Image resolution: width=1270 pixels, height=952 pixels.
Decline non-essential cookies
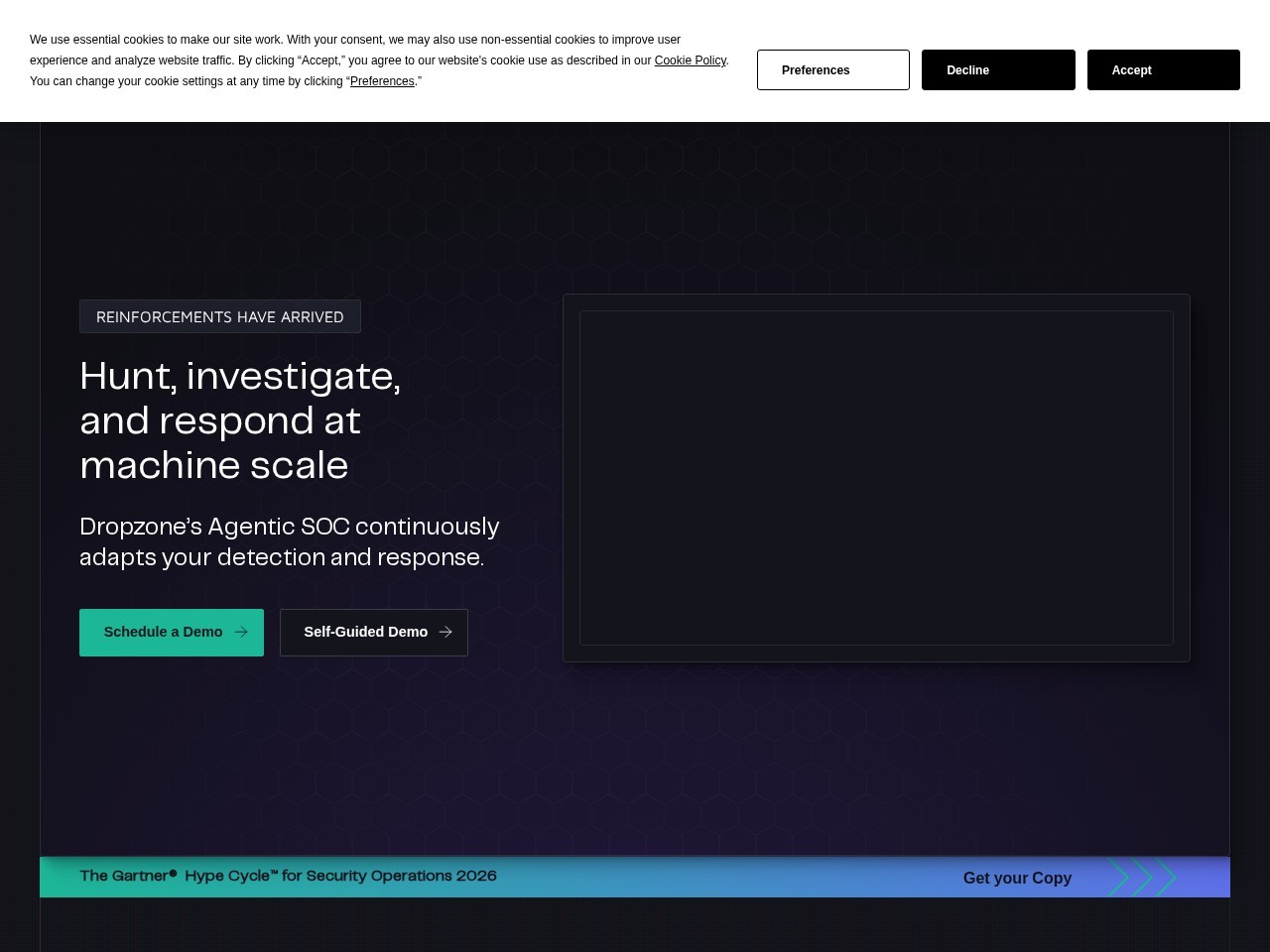[998, 70]
